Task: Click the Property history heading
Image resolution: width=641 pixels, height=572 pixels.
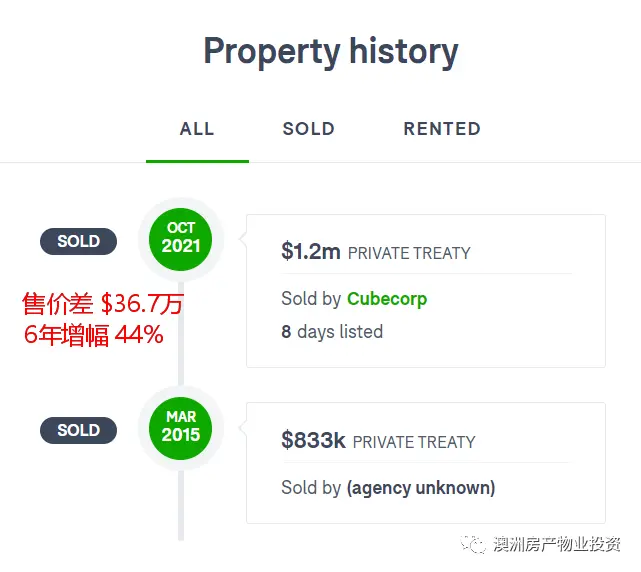Action: [x=331, y=52]
